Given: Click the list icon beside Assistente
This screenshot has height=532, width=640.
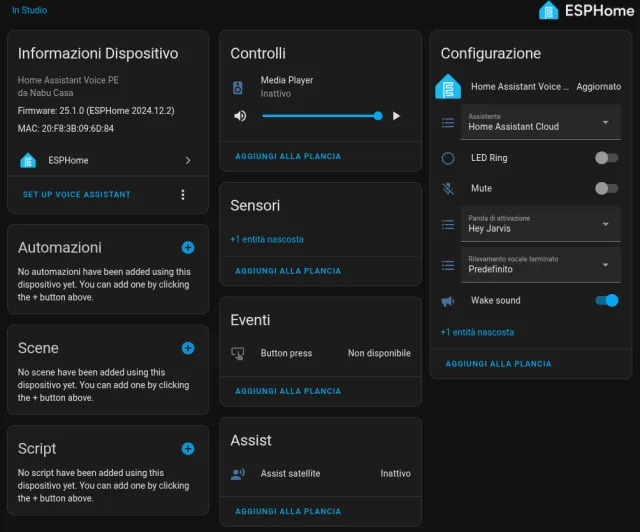Looking at the screenshot, I should (x=448, y=122).
